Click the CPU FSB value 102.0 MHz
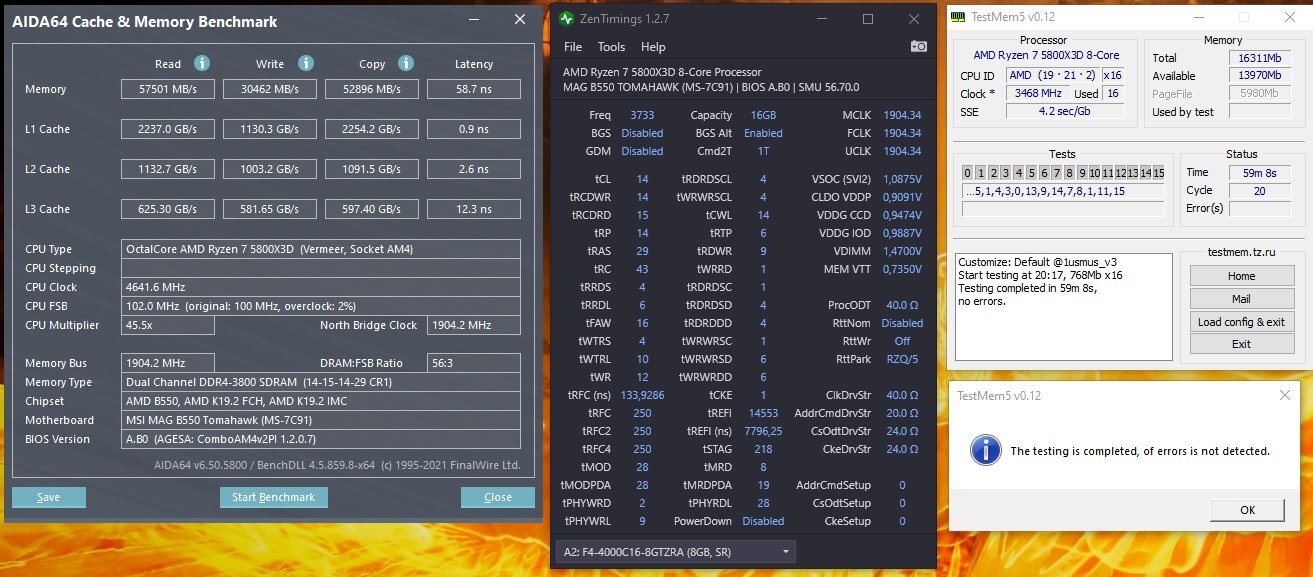The height and width of the screenshot is (577, 1313). 321,306
